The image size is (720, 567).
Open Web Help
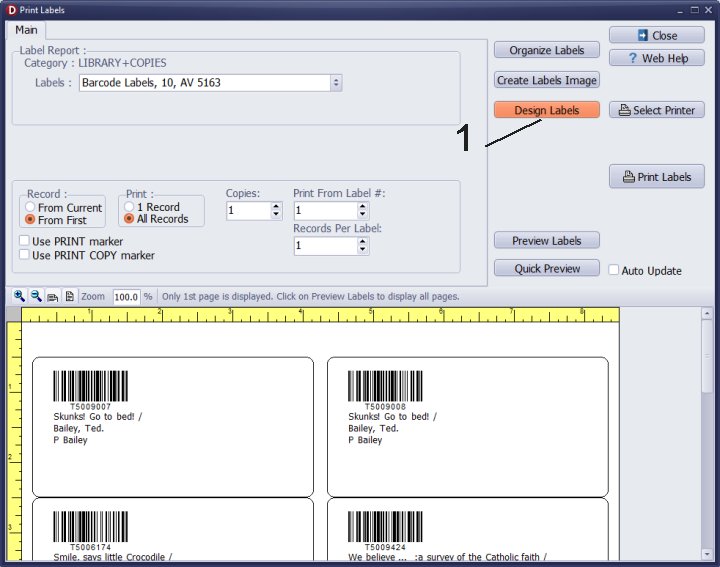656,58
